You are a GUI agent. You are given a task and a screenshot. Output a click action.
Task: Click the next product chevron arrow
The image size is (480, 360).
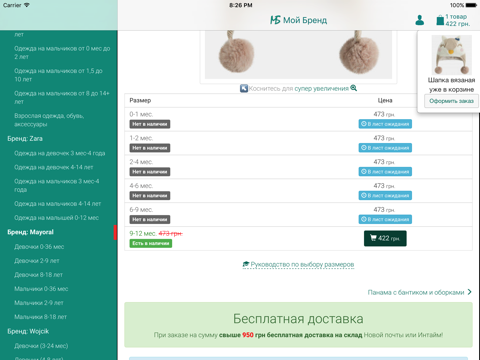pos(470,292)
